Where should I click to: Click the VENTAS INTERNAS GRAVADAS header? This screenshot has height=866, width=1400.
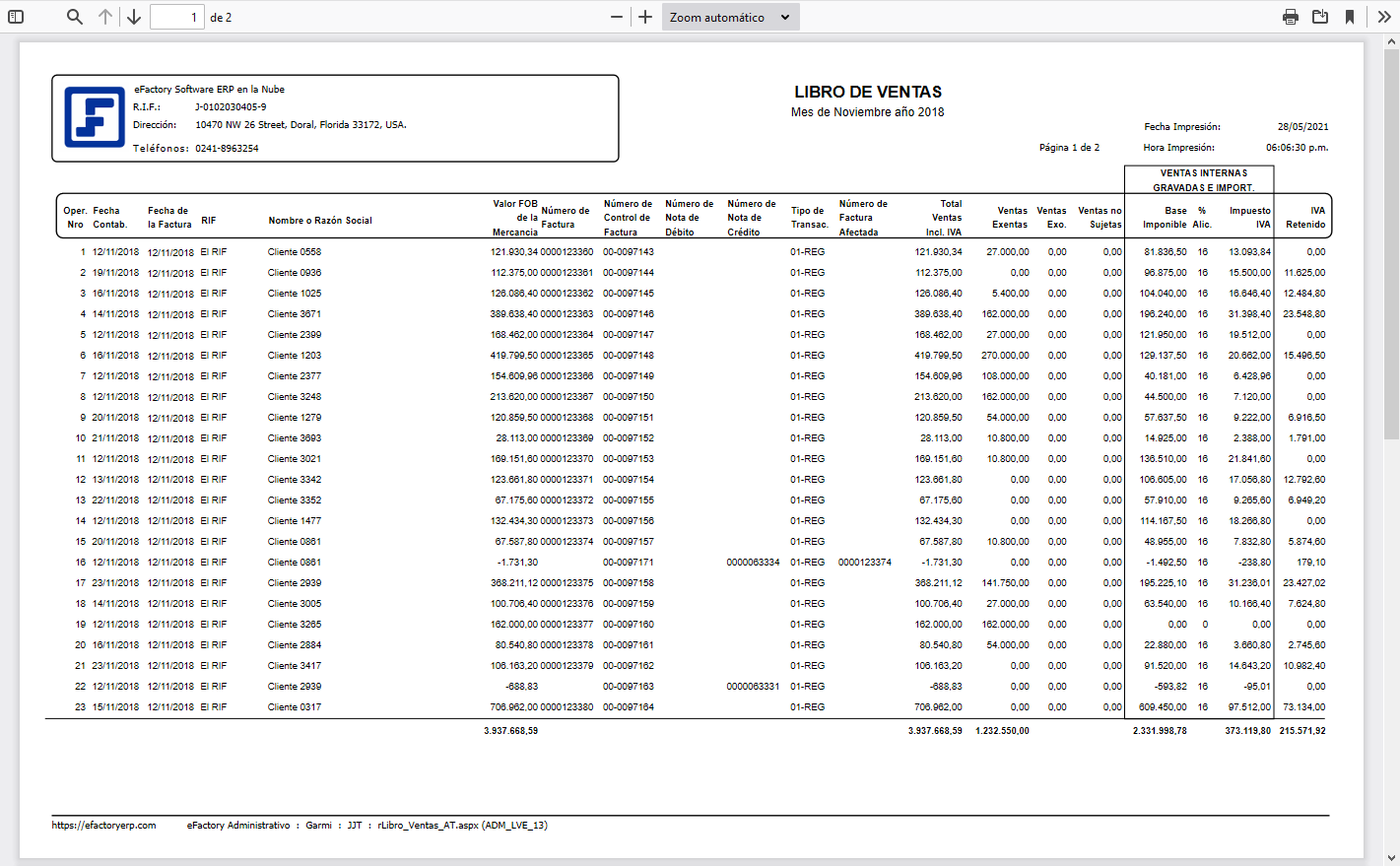click(x=1203, y=180)
